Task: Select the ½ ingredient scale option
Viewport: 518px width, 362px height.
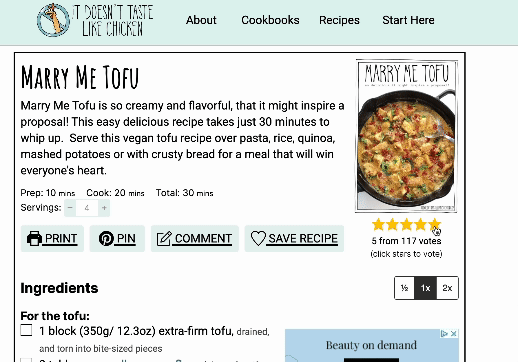Action: point(404,288)
